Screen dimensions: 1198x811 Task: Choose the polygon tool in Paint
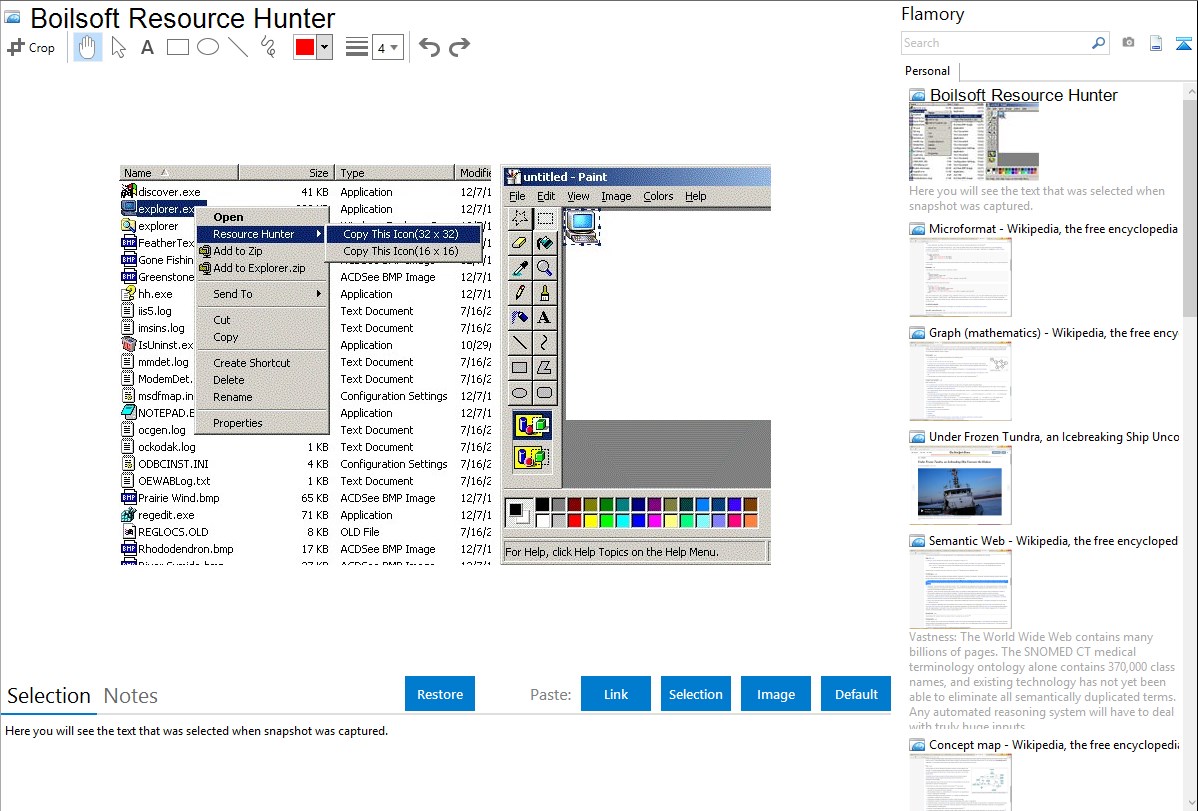(x=545, y=368)
